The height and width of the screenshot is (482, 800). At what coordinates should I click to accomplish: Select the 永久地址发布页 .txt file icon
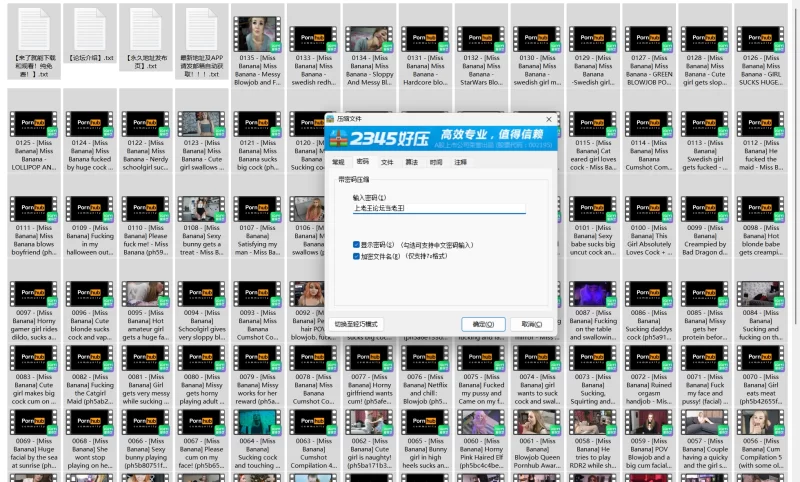coord(146,29)
